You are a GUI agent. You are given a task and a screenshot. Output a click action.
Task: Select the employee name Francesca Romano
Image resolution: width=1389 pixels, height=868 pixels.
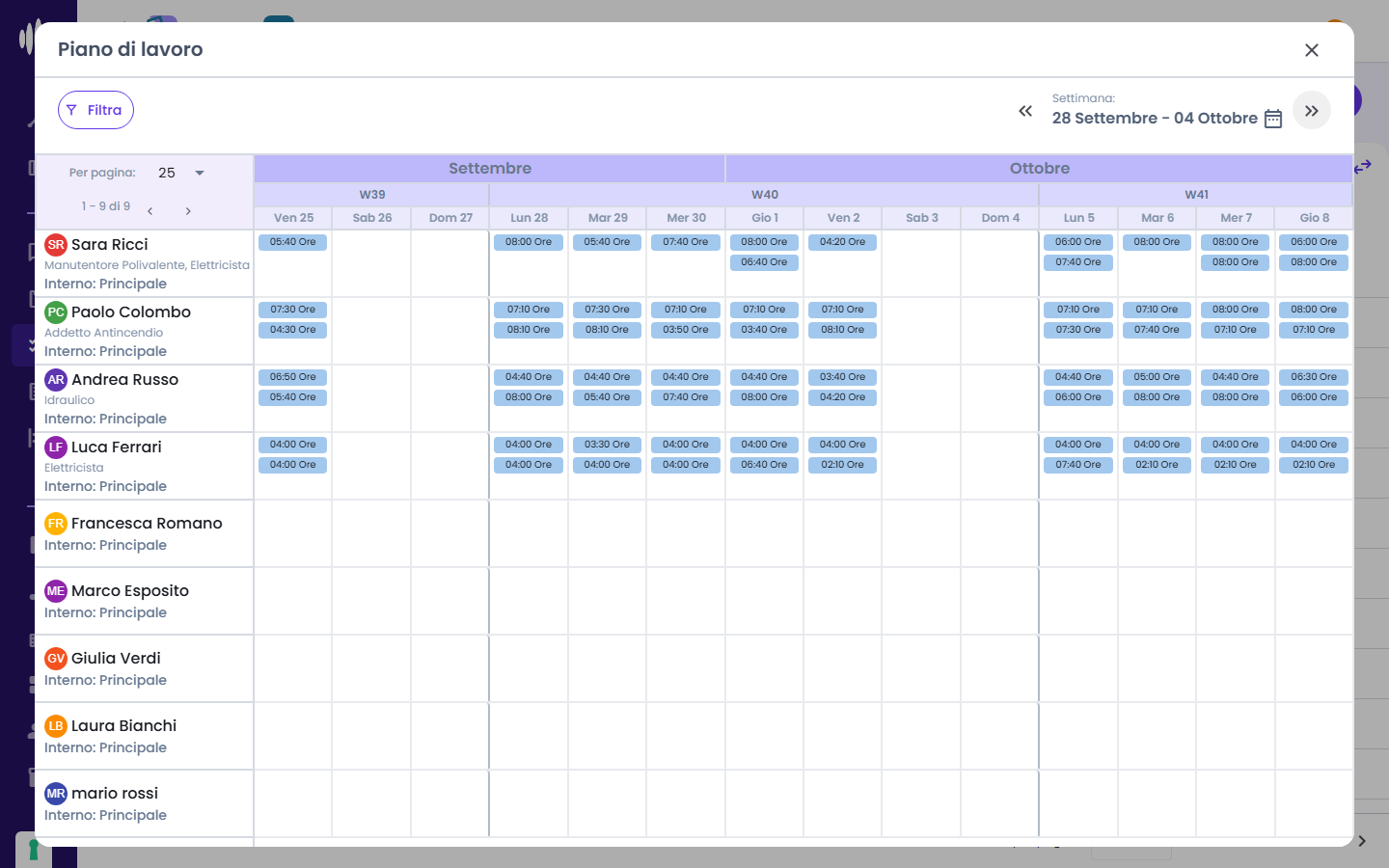click(x=147, y=523)
